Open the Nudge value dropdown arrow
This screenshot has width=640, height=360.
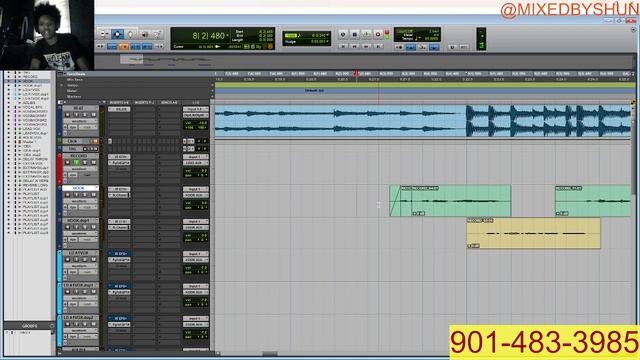tap(327, 42)
